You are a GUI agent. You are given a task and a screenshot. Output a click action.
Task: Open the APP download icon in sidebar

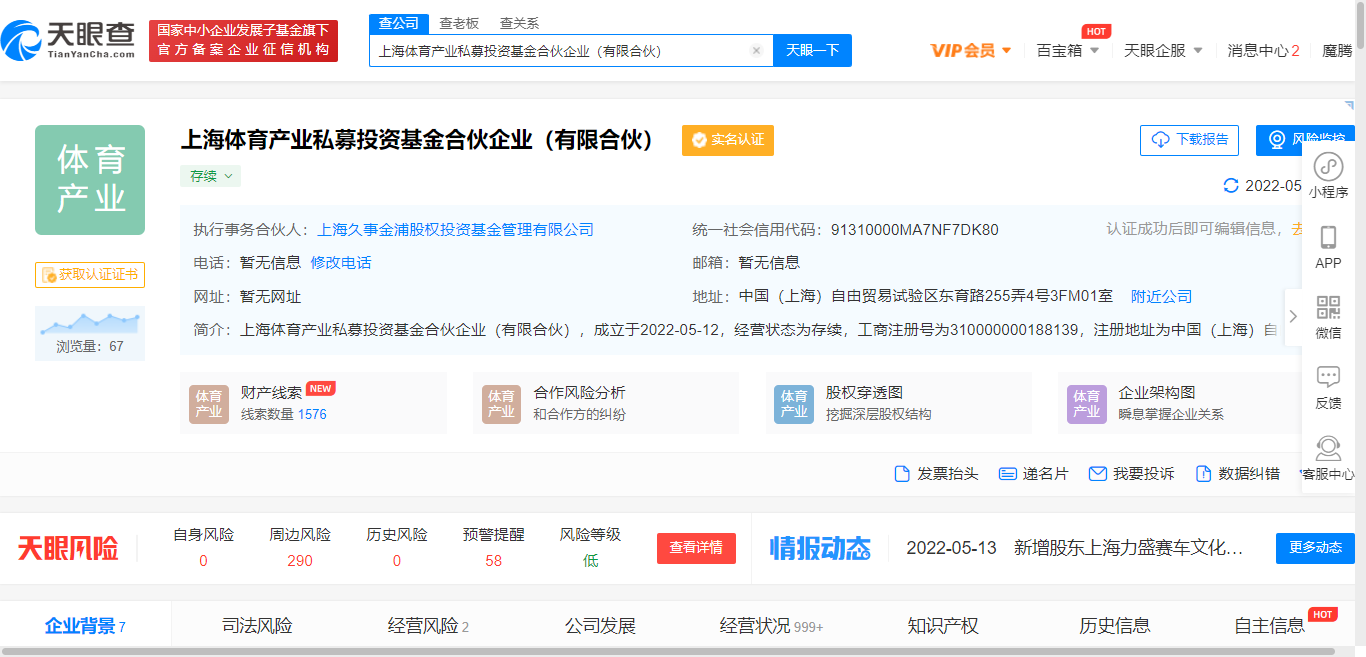point(1328,238)
